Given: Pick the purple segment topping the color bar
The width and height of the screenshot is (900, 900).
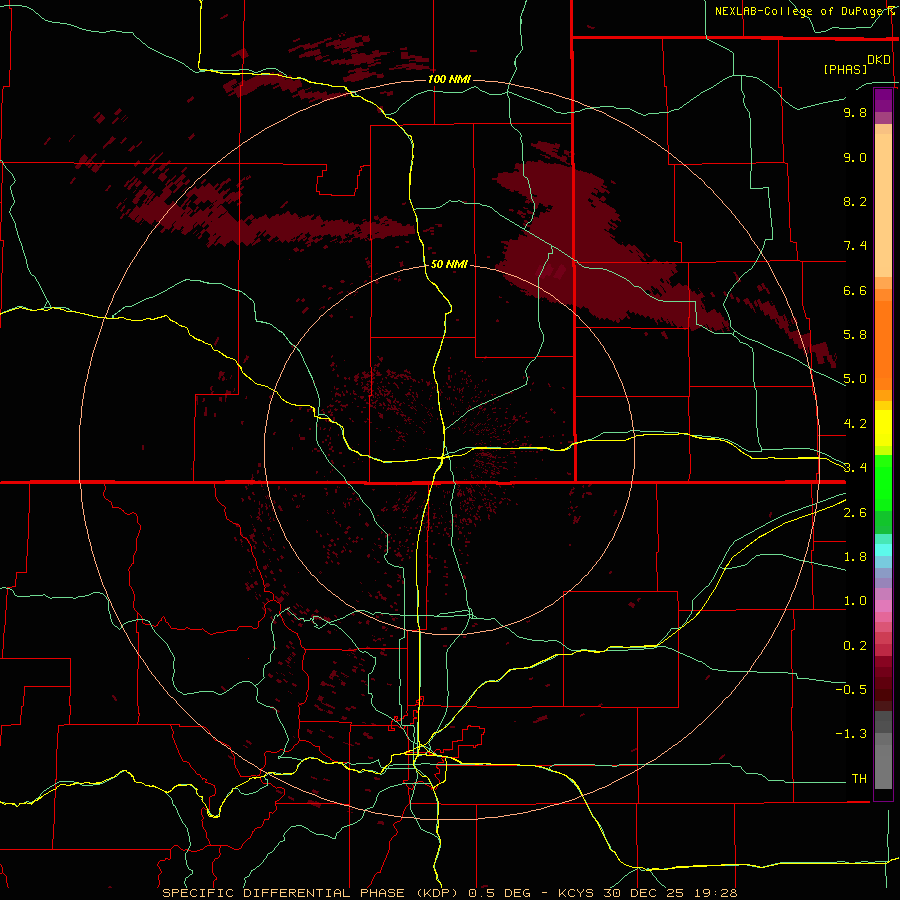Looking at the screenshot, I should (883, 100).
